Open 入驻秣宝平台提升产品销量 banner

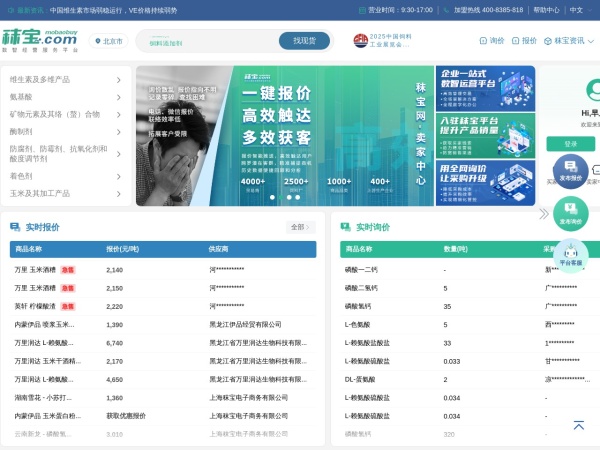485,135
